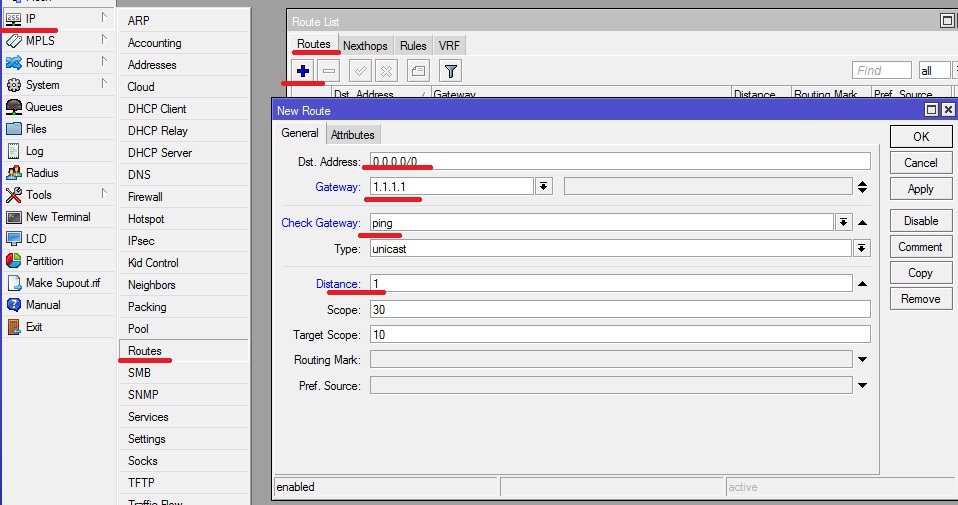Click the blue plus add route icon
Image resolution: width=958 pixels, height=505 pixels.
[x=304, y=71]
